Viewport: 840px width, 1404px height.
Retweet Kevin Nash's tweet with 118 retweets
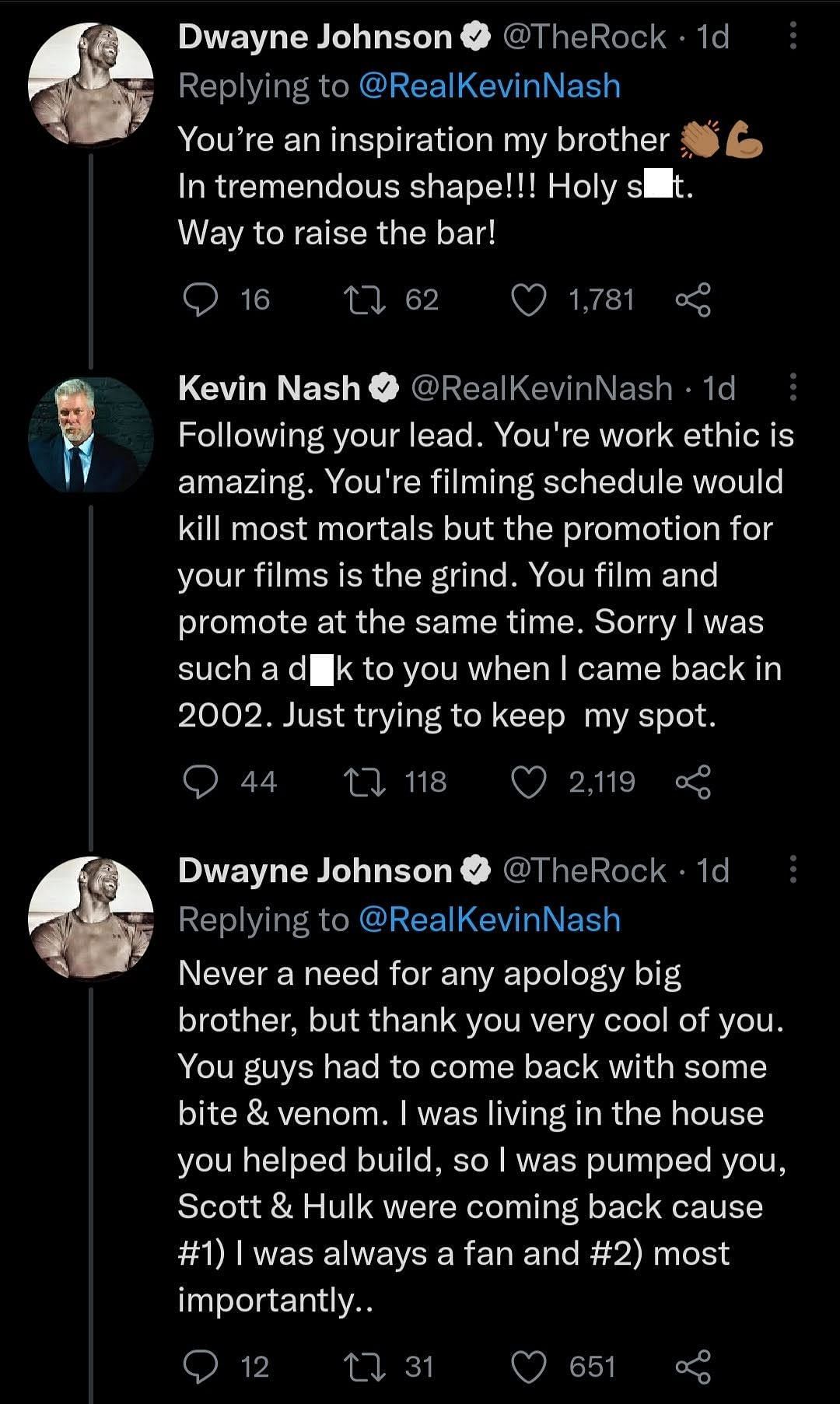[365, 783]
